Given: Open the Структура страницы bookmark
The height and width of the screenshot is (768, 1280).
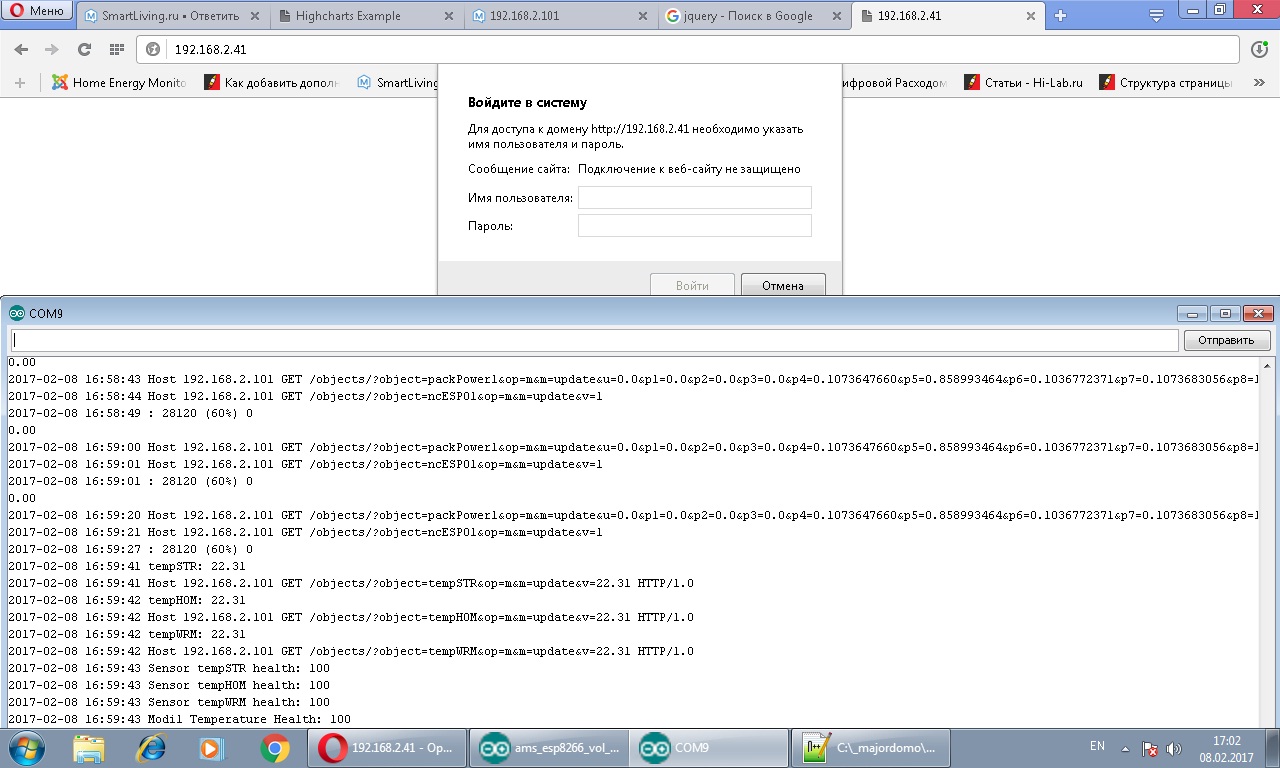Looking at the screenshot, I should click(x=1166, y=83).
